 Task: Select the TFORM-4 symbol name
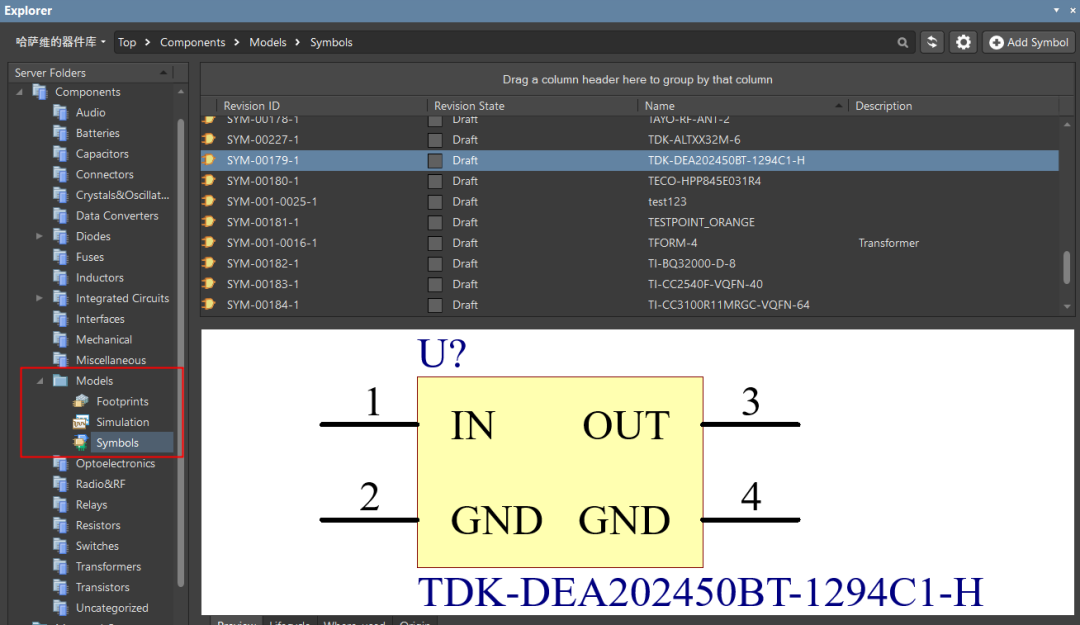point(672,243)
